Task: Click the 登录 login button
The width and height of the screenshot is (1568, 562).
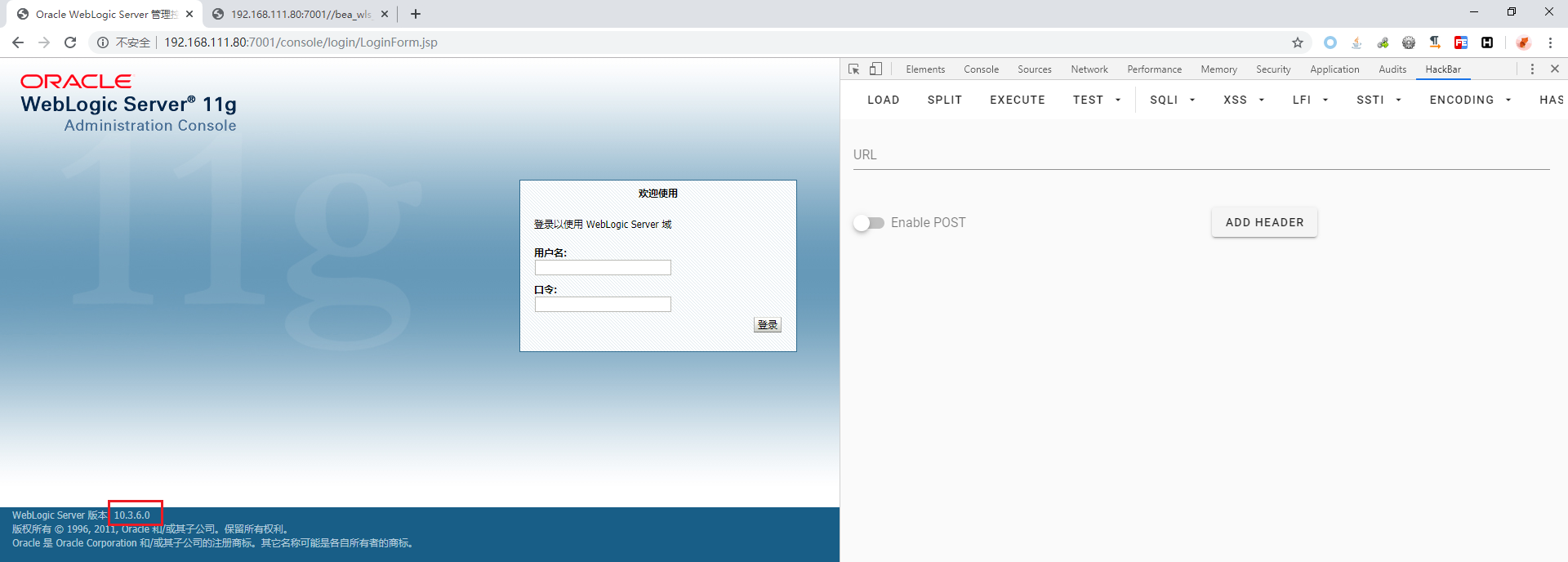Action: (768, 325)
